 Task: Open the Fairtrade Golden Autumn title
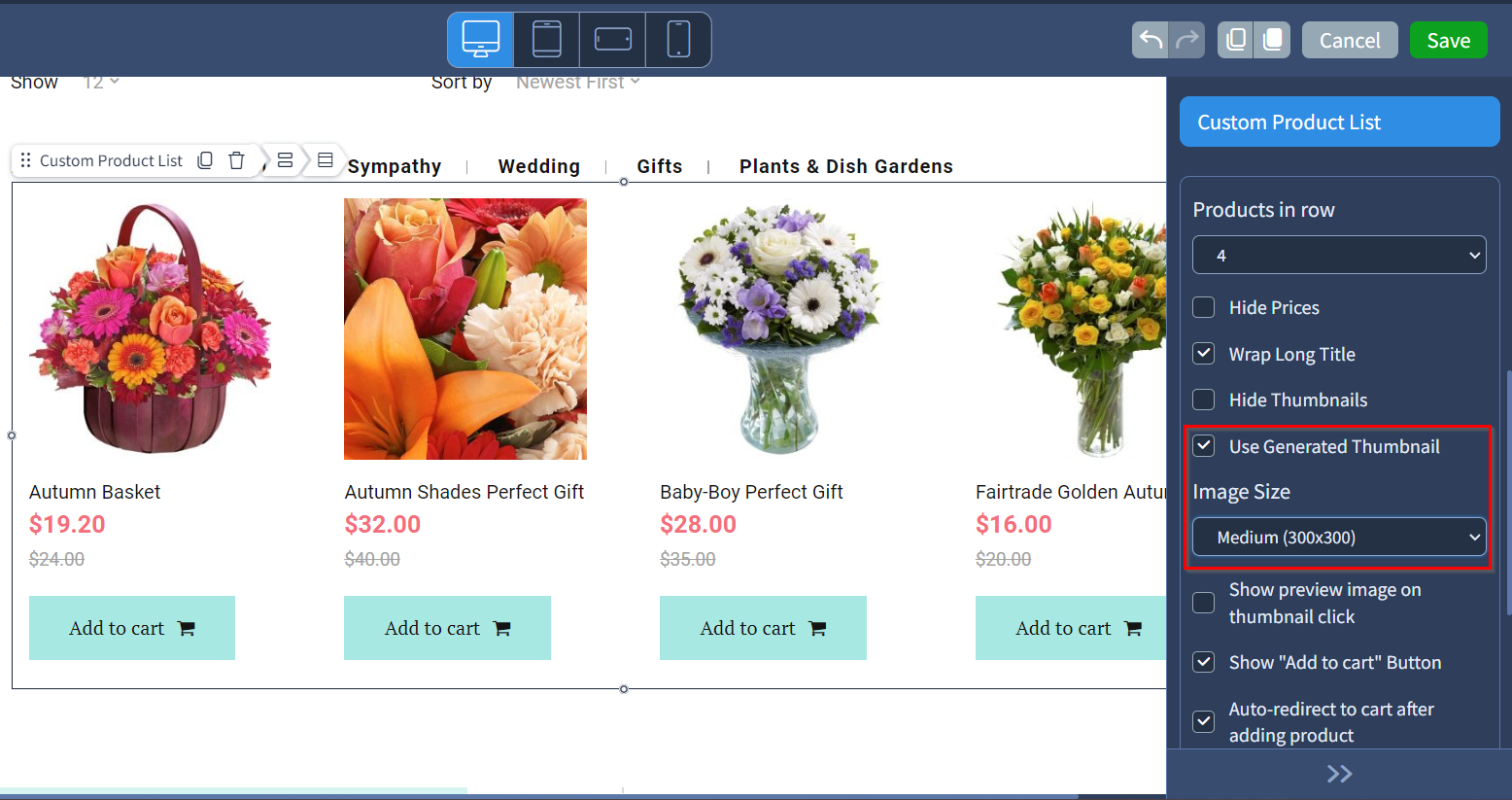1071,492
